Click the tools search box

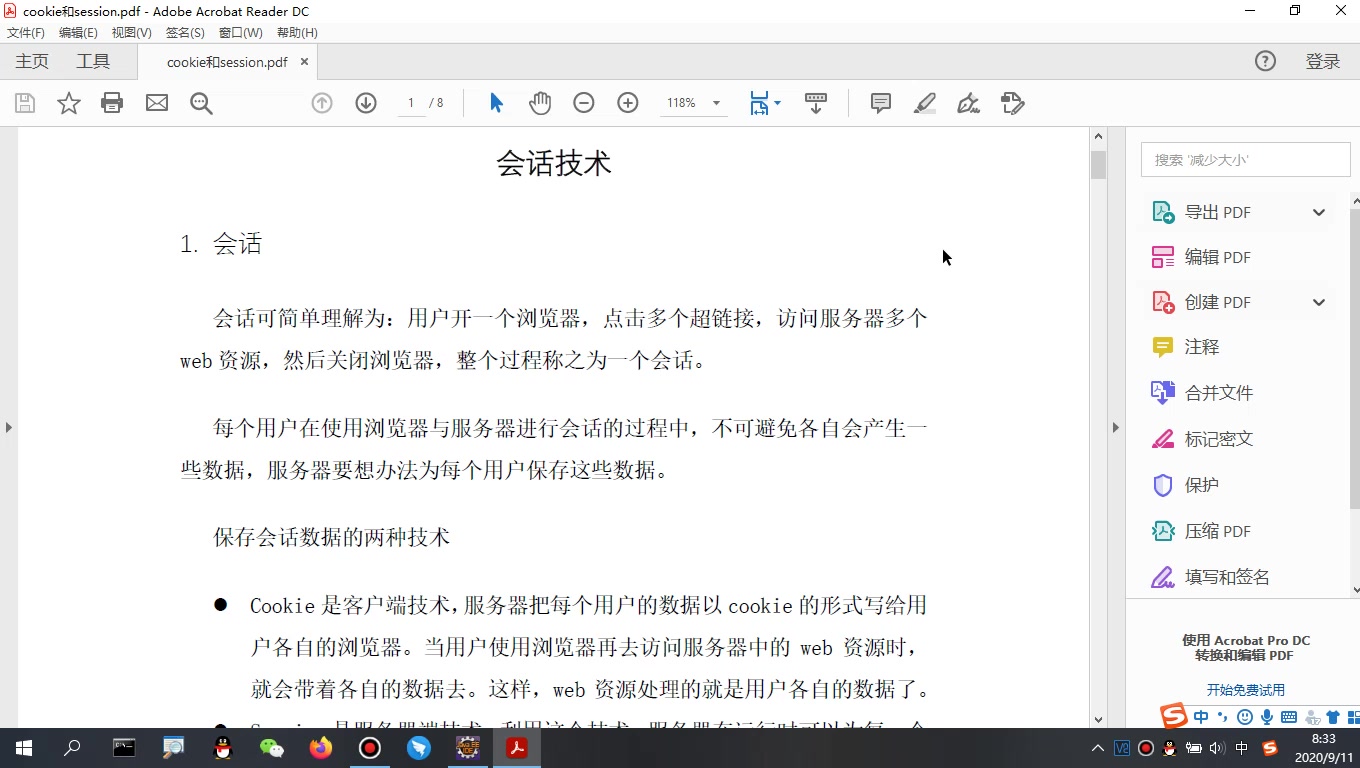click(x=1245, y=159)
